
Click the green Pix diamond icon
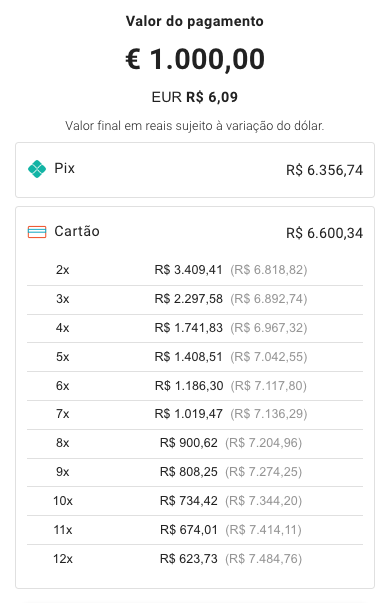pyautogui.click(x=37, y=169)
